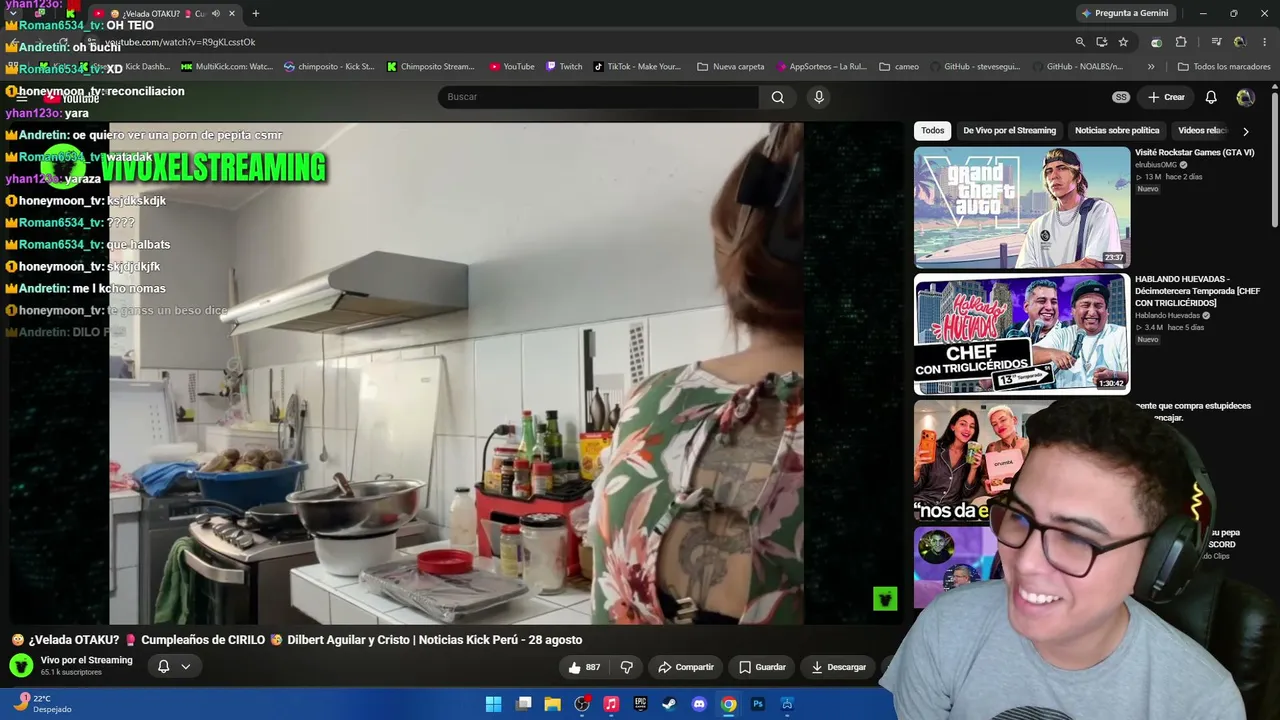Viewport: 1280px width, 720px height.
Task: Open Epic Games Launcher from the taskbar
Action: (x=640, y=704)
